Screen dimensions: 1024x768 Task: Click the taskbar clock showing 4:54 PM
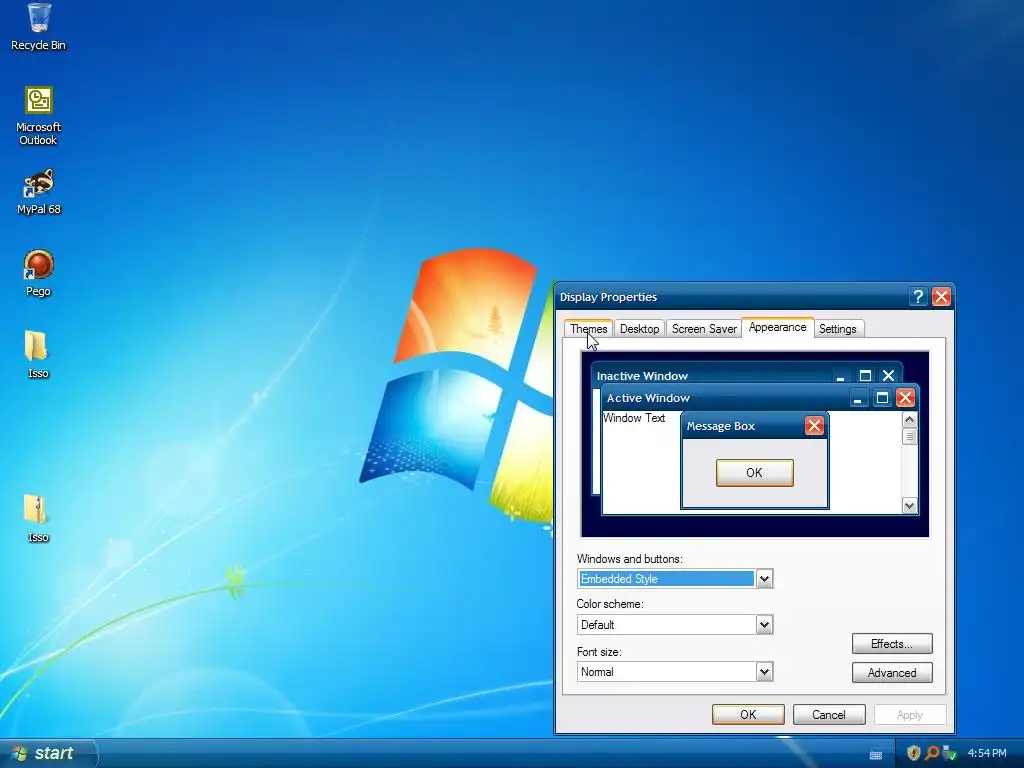tap(987, 753)
